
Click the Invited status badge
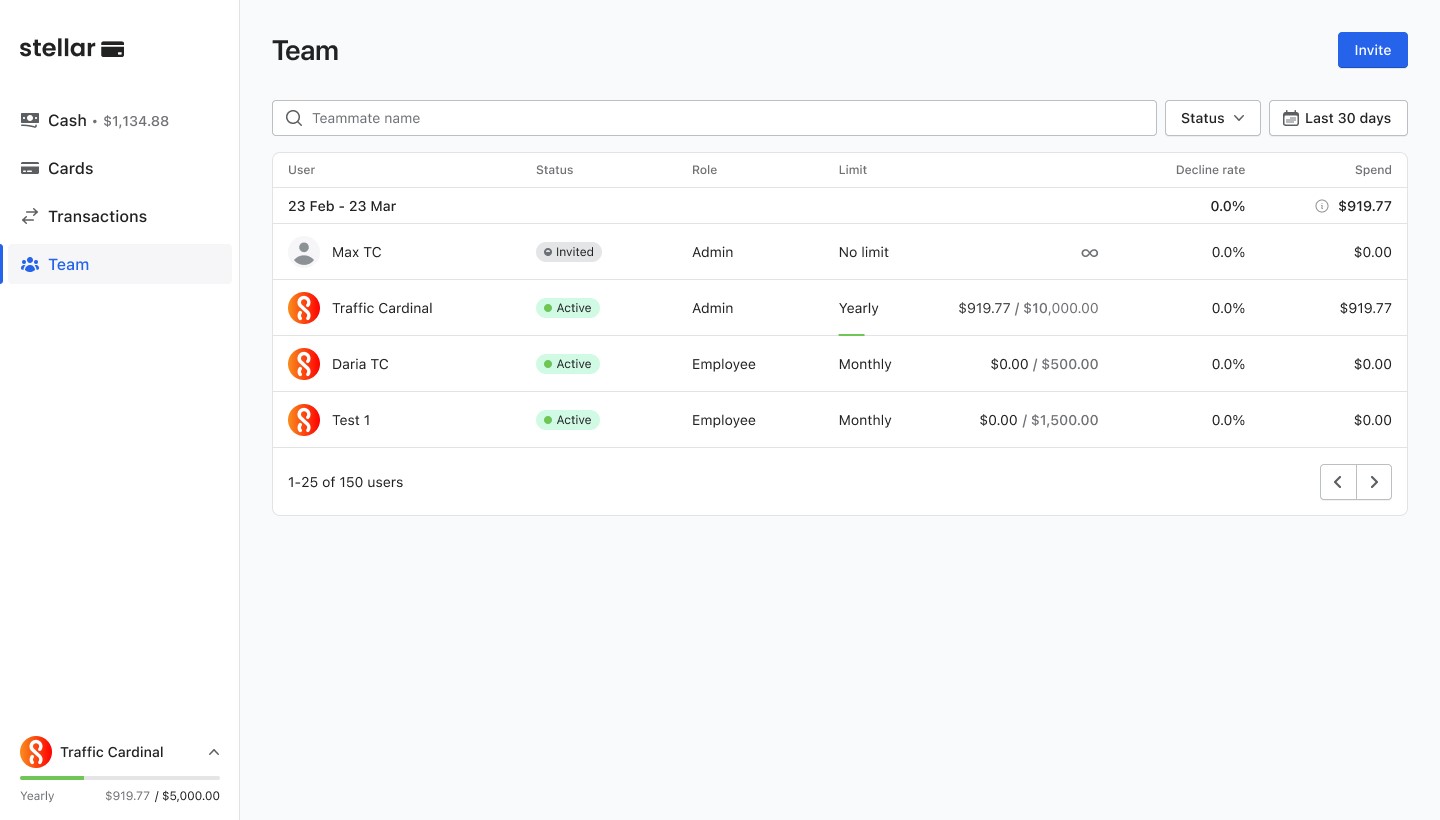[569, 252]
